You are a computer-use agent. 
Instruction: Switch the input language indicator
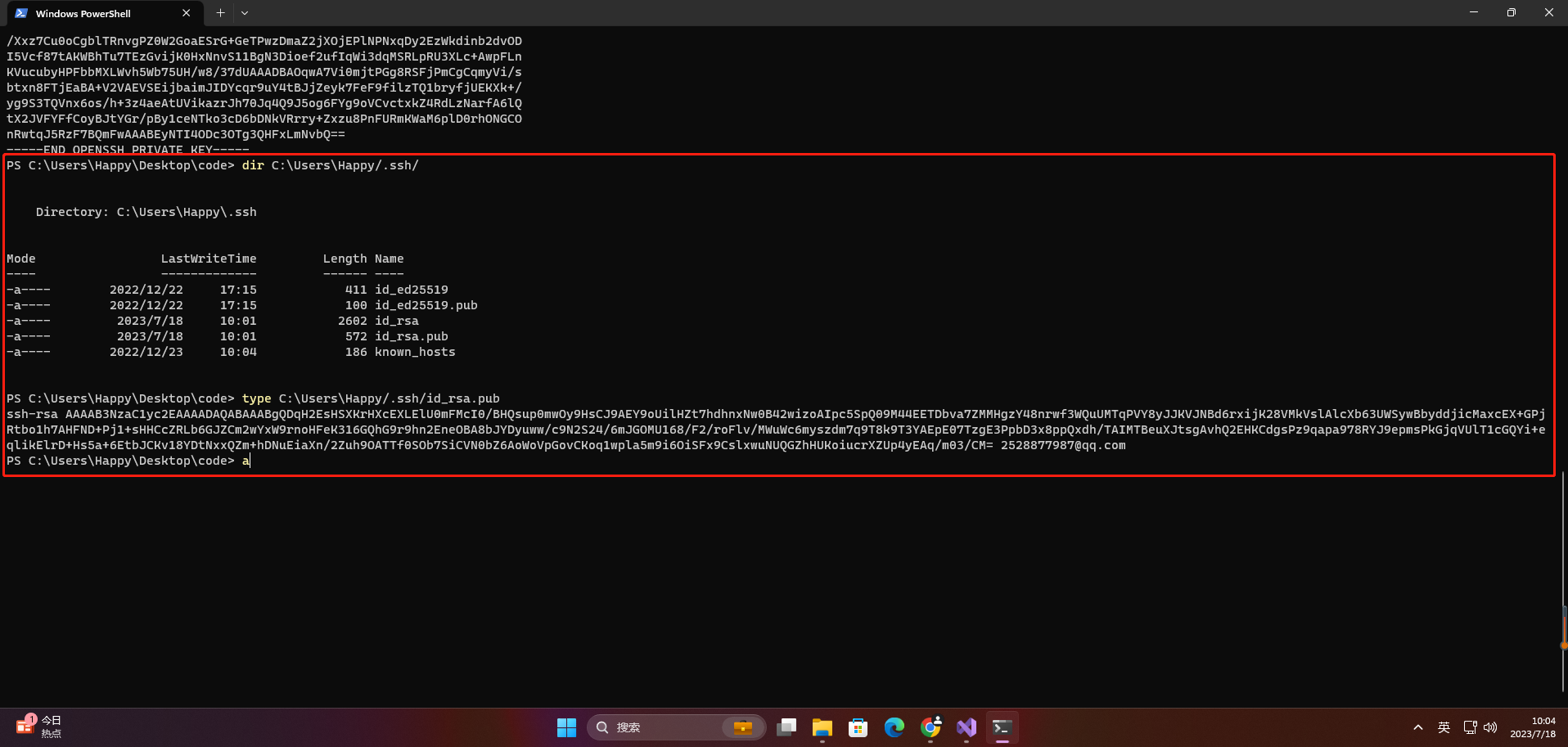pyautogui.click(x=1444, y=727)
